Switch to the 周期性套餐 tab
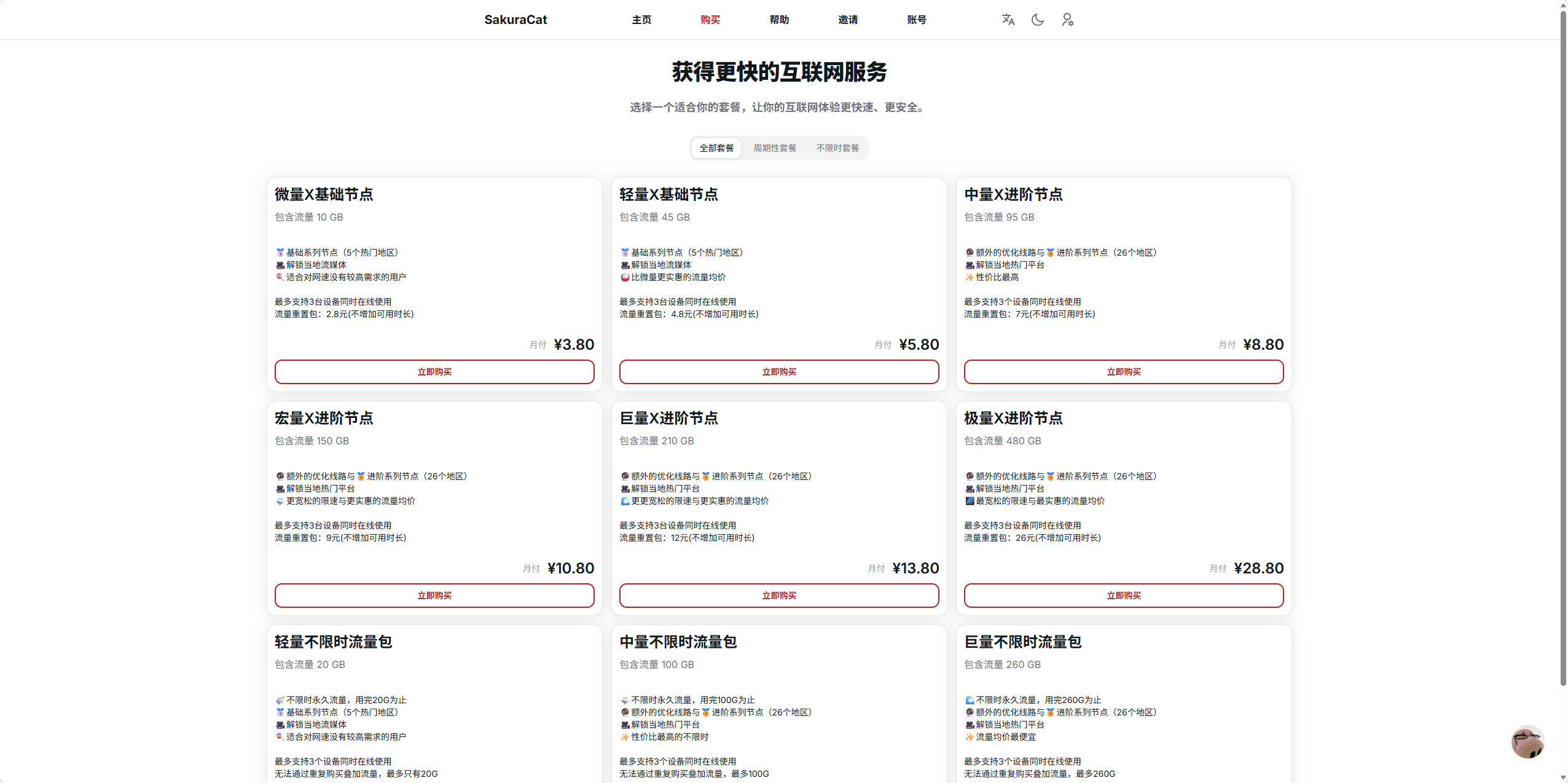This screenshot has width=1568, height=783. pyautogui.click(x=775, y=148)
